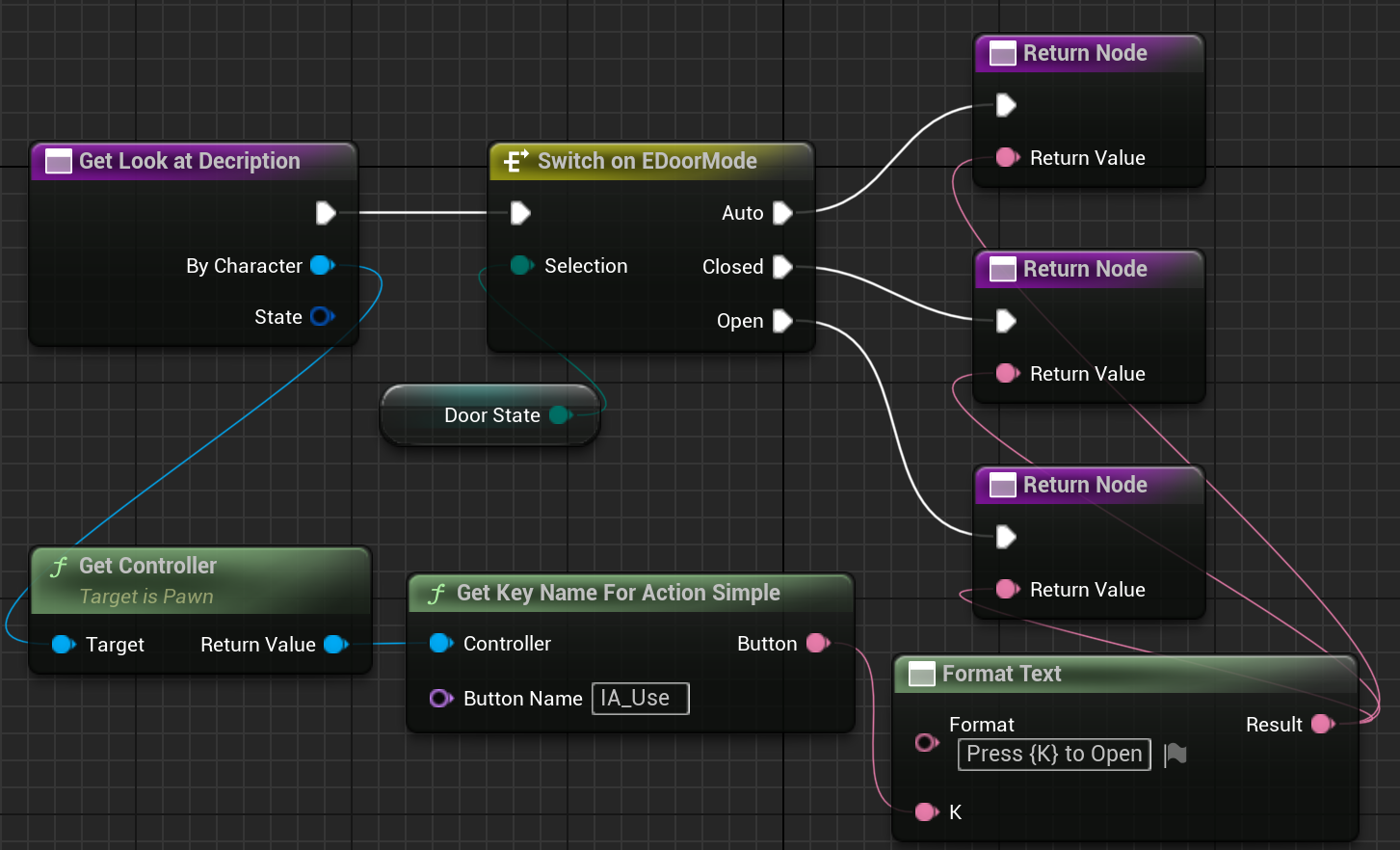Click Return Value pin on the bottom Return Node
The image size is (1400, 850).
tap(1008, 590)
